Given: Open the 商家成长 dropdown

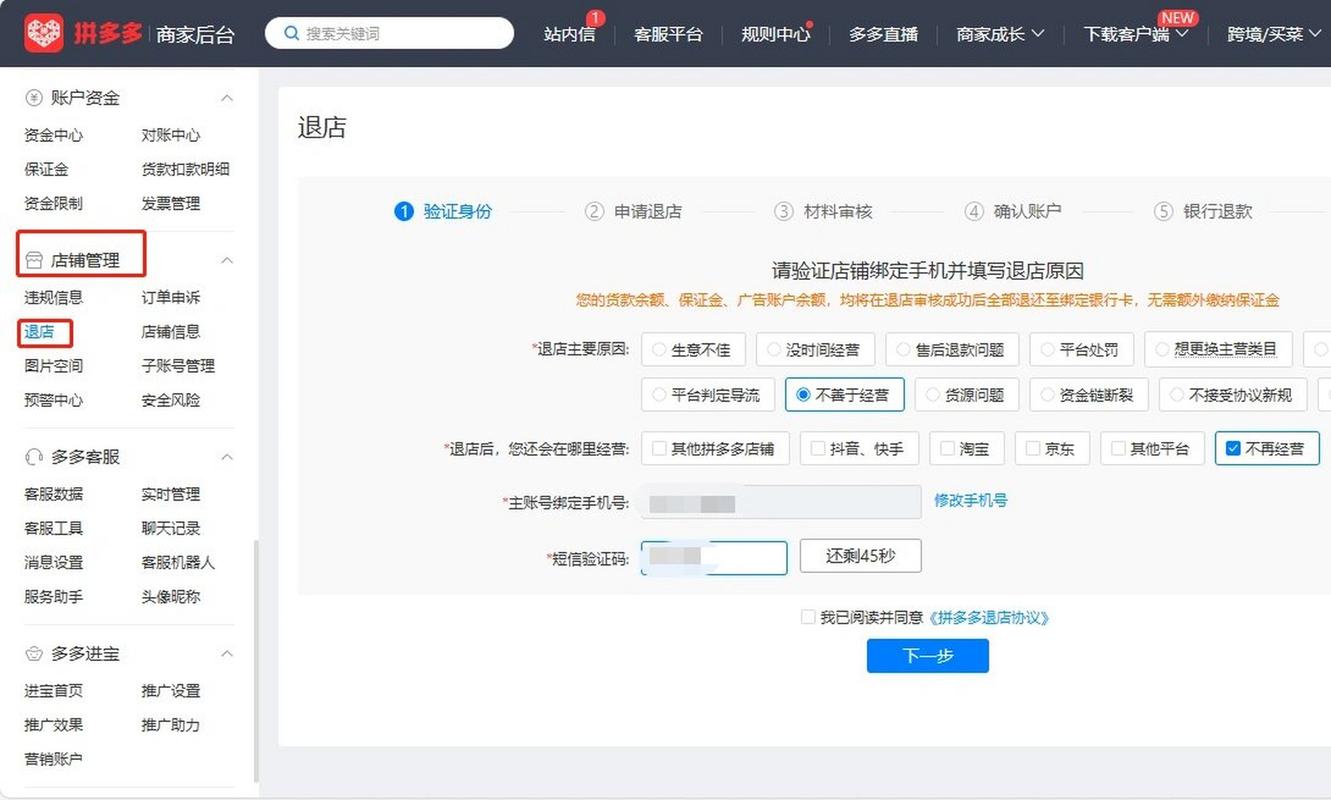Looking at the screenshot, I should [1000, 33].
